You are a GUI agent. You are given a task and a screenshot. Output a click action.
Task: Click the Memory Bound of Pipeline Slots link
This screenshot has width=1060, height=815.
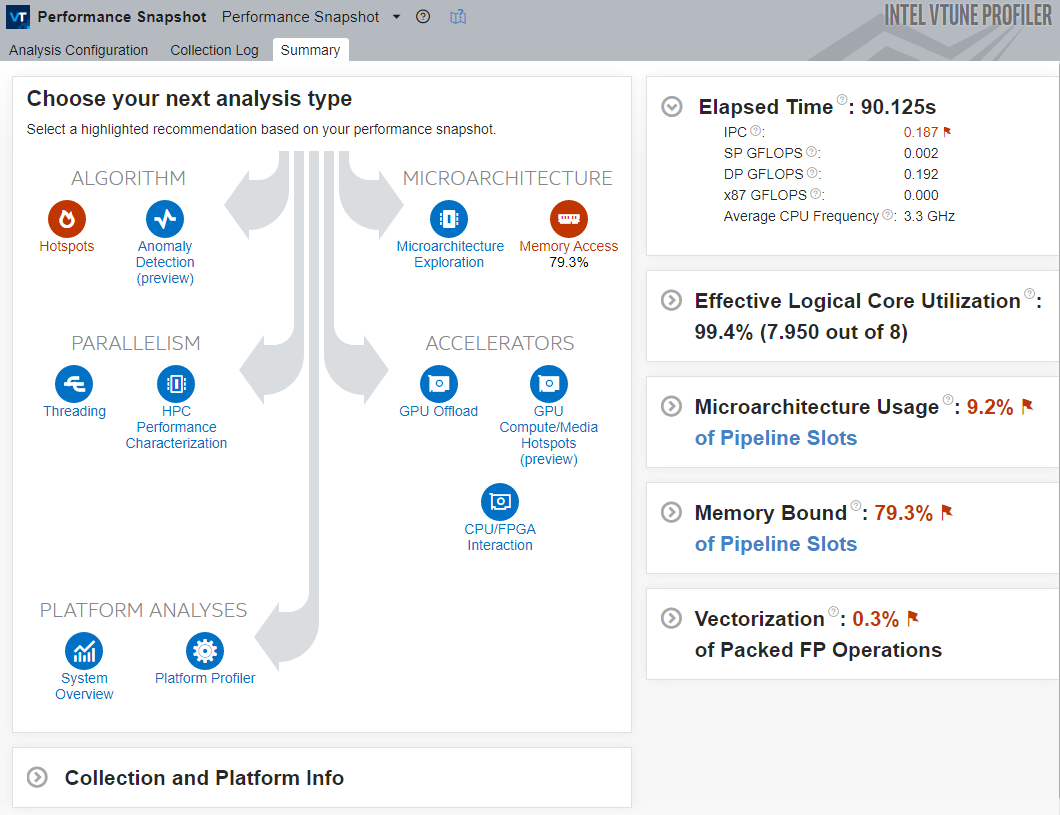click(775, 544)
